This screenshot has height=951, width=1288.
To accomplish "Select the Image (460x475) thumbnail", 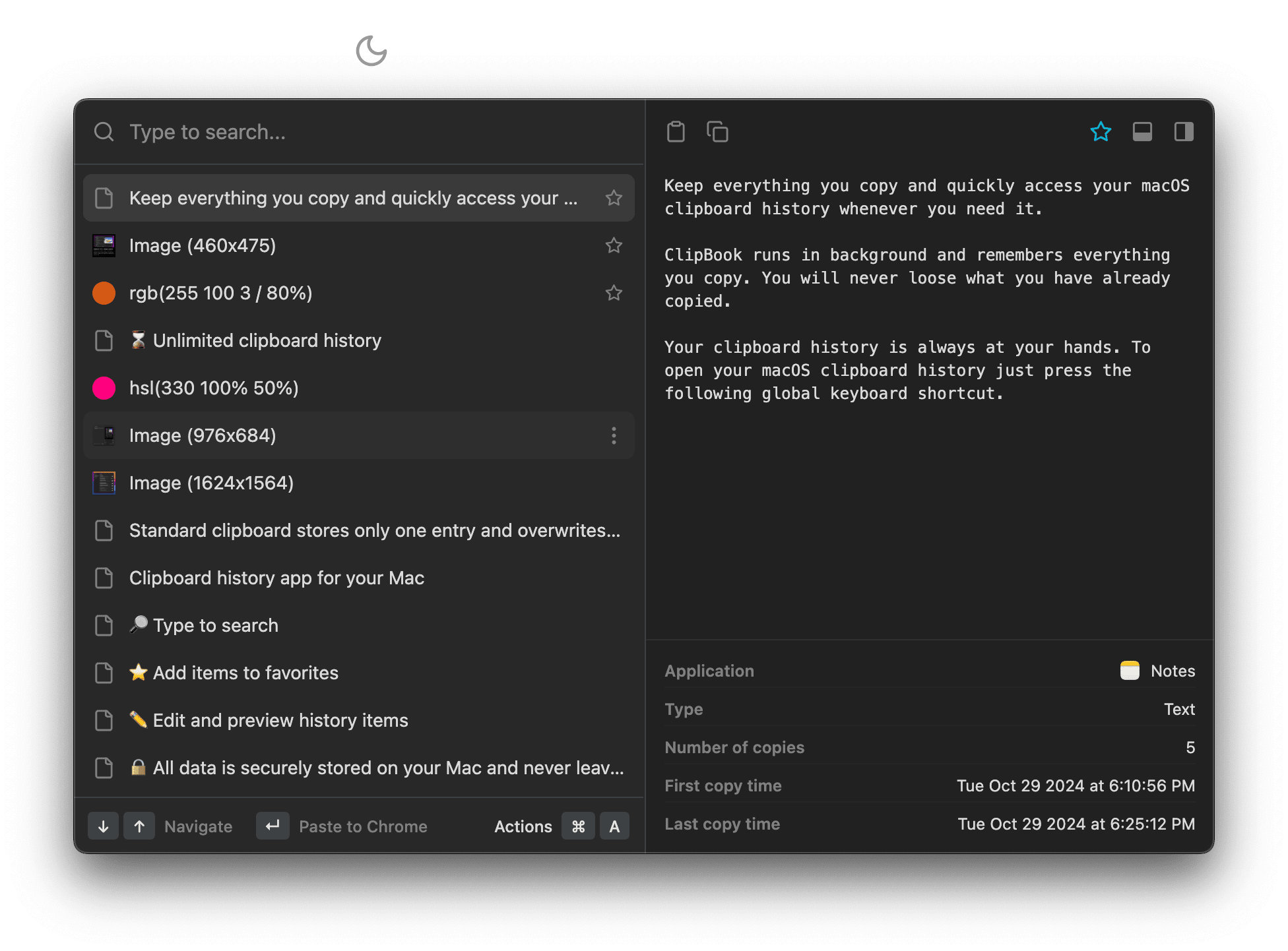I will coord(104,245).
